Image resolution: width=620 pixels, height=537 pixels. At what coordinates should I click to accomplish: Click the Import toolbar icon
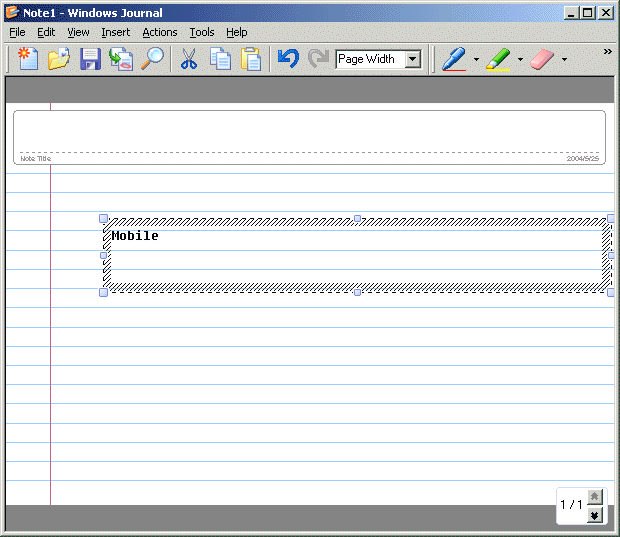coord(121,59)
